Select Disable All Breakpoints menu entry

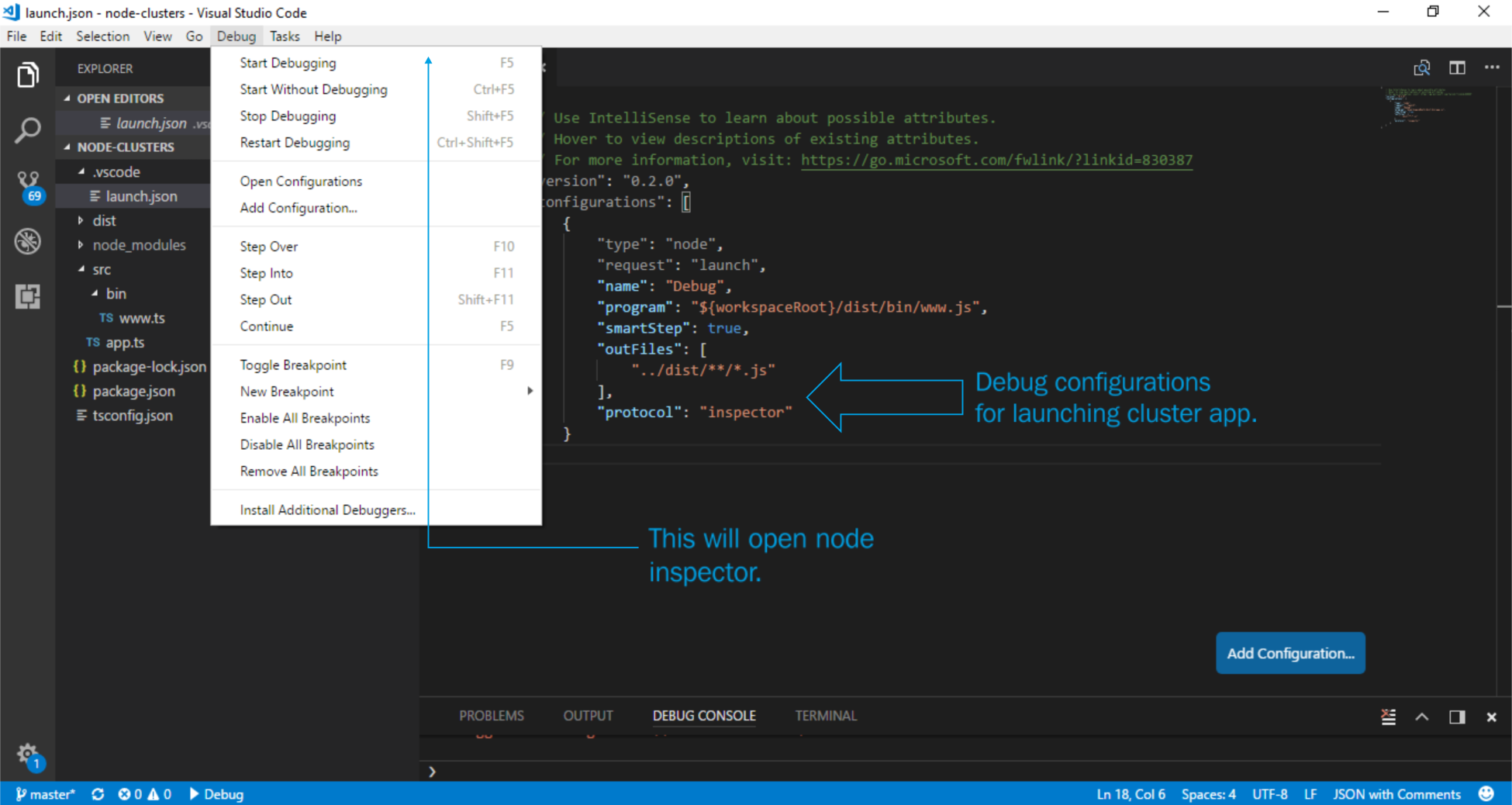click(x=307, y=444)
